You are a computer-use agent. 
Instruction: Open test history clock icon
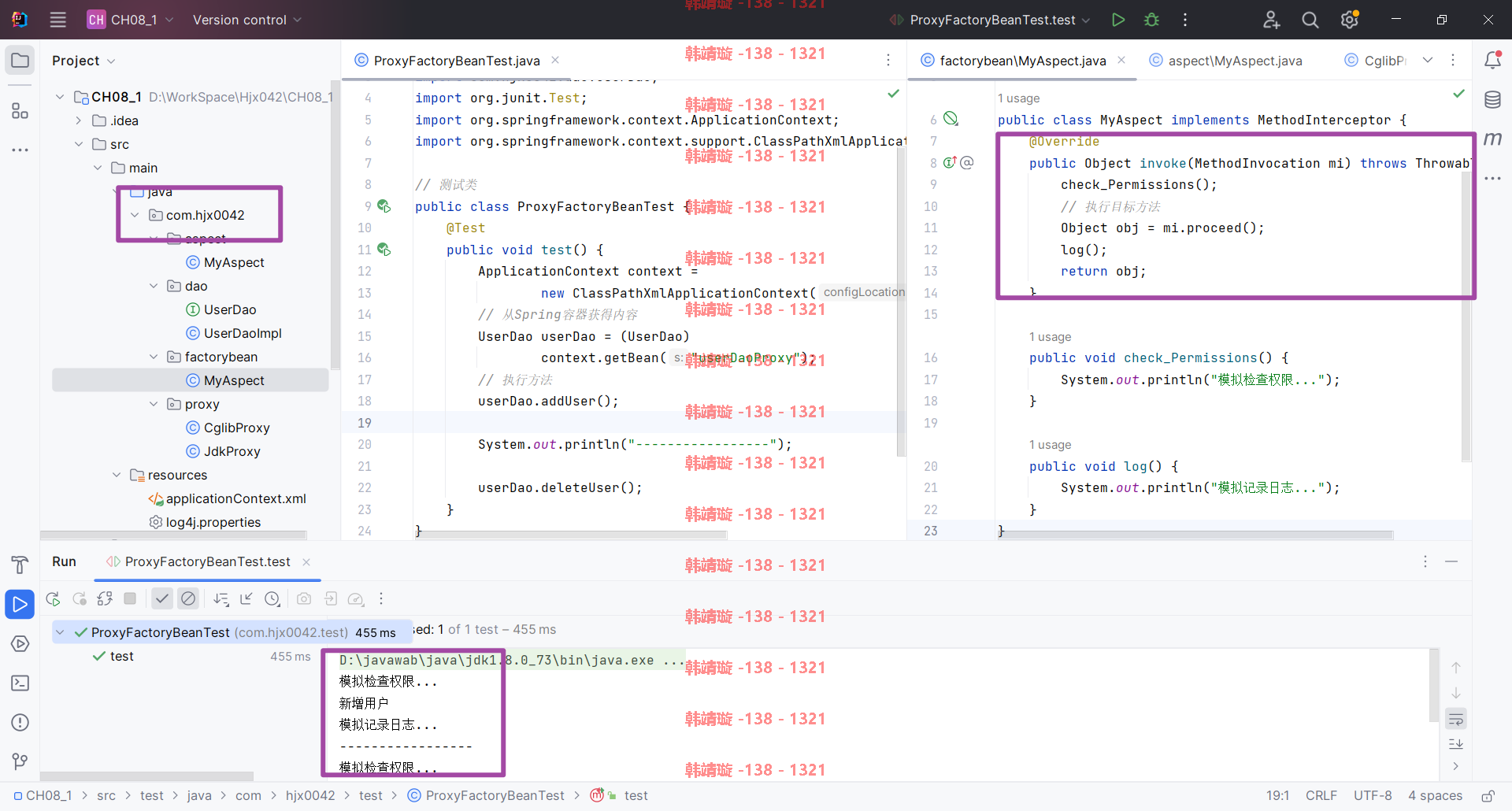click(272, 599)
